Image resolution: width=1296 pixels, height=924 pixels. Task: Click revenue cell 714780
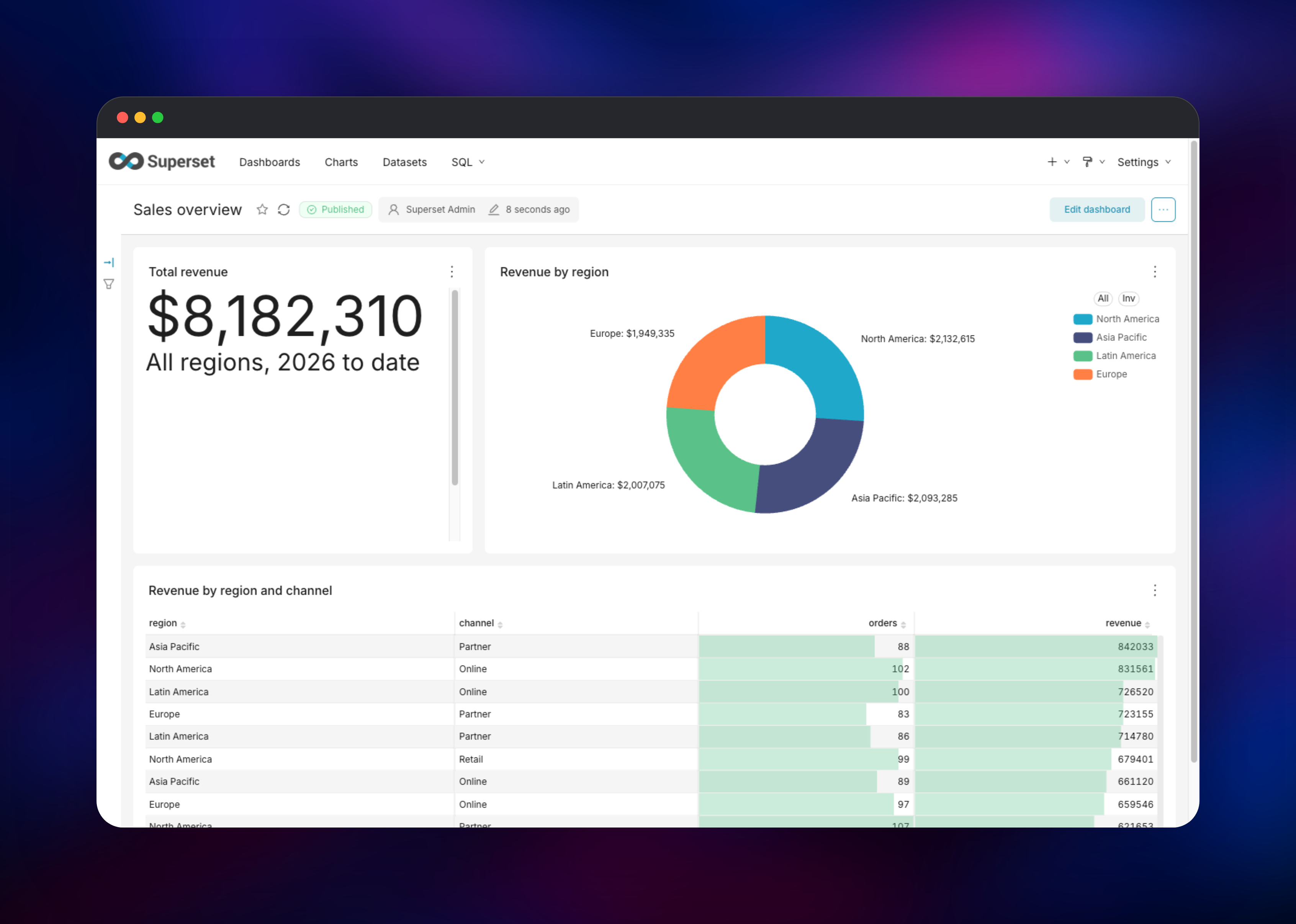point(1036,736)
